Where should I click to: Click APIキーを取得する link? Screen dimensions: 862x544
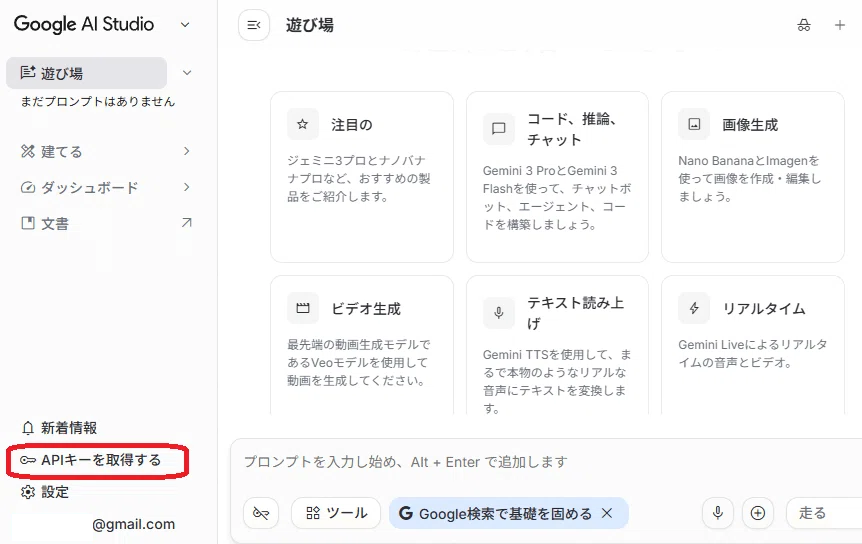click(101, 460)
